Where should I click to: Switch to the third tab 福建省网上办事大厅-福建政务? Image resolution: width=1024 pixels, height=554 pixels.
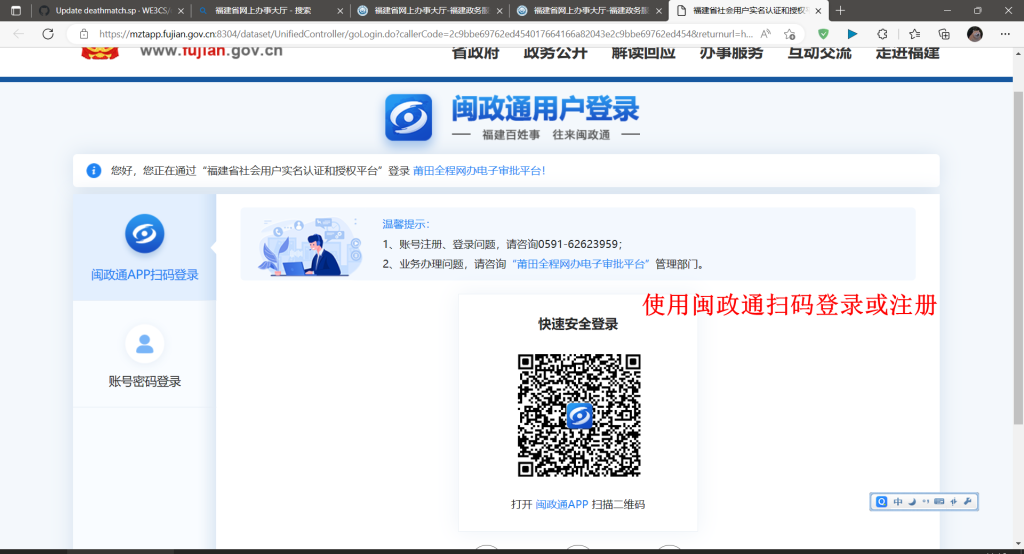tap(431, 10)
